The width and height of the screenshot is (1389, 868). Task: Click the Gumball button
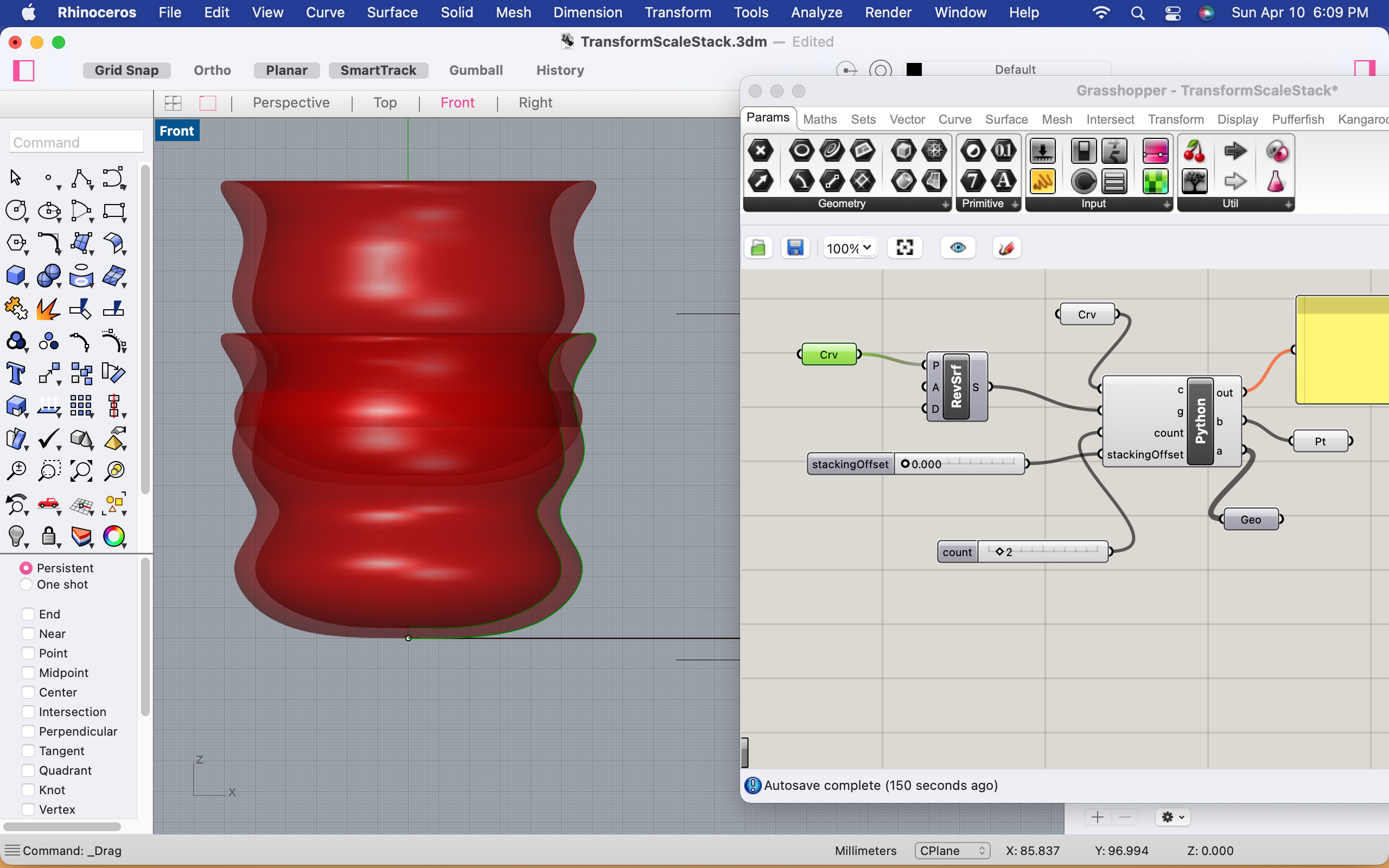[x=475, y=70]
